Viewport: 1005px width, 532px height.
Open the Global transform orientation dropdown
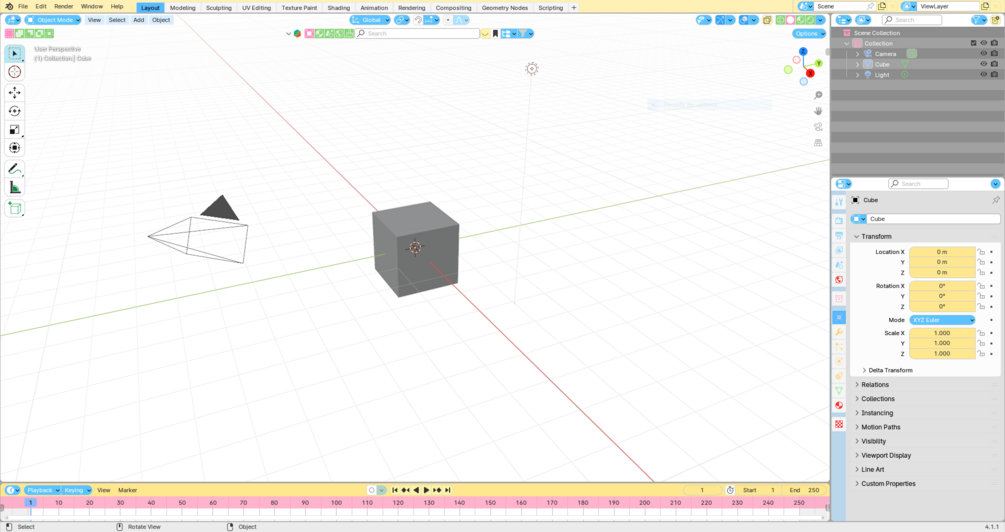click(370, 20)
